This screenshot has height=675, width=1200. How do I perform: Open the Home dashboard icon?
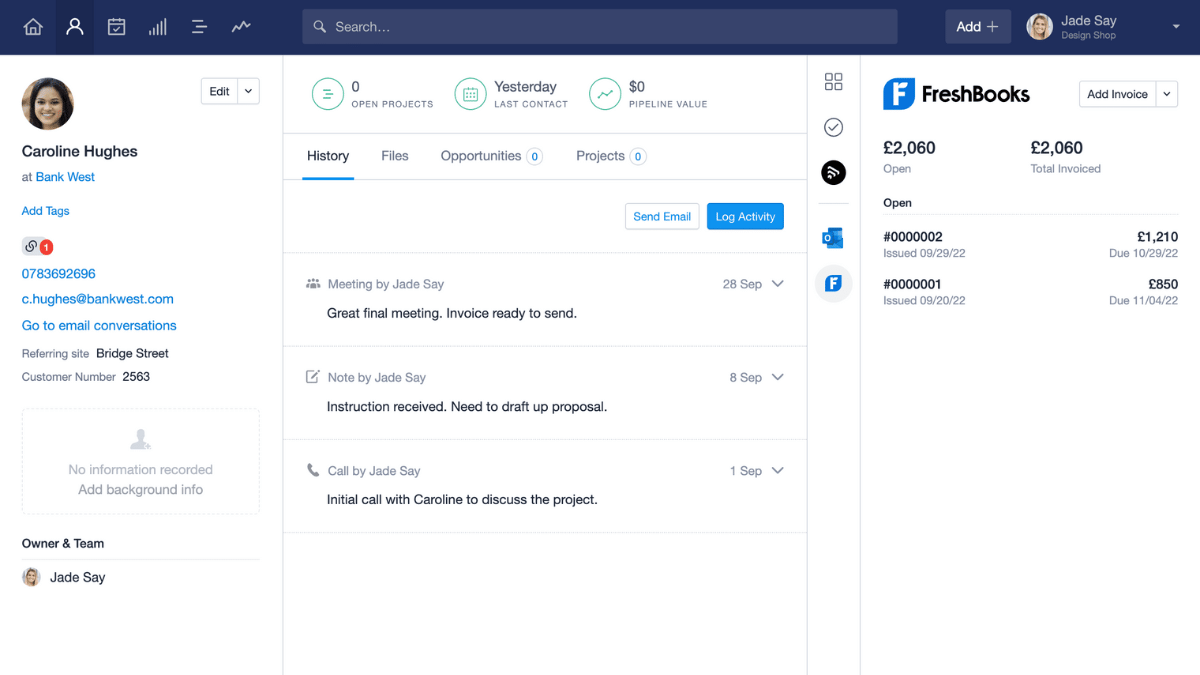tap(32, 26)
